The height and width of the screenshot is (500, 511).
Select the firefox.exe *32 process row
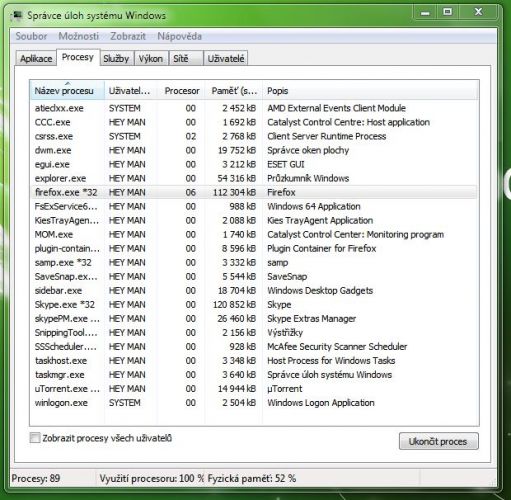[x=254, y=192]
